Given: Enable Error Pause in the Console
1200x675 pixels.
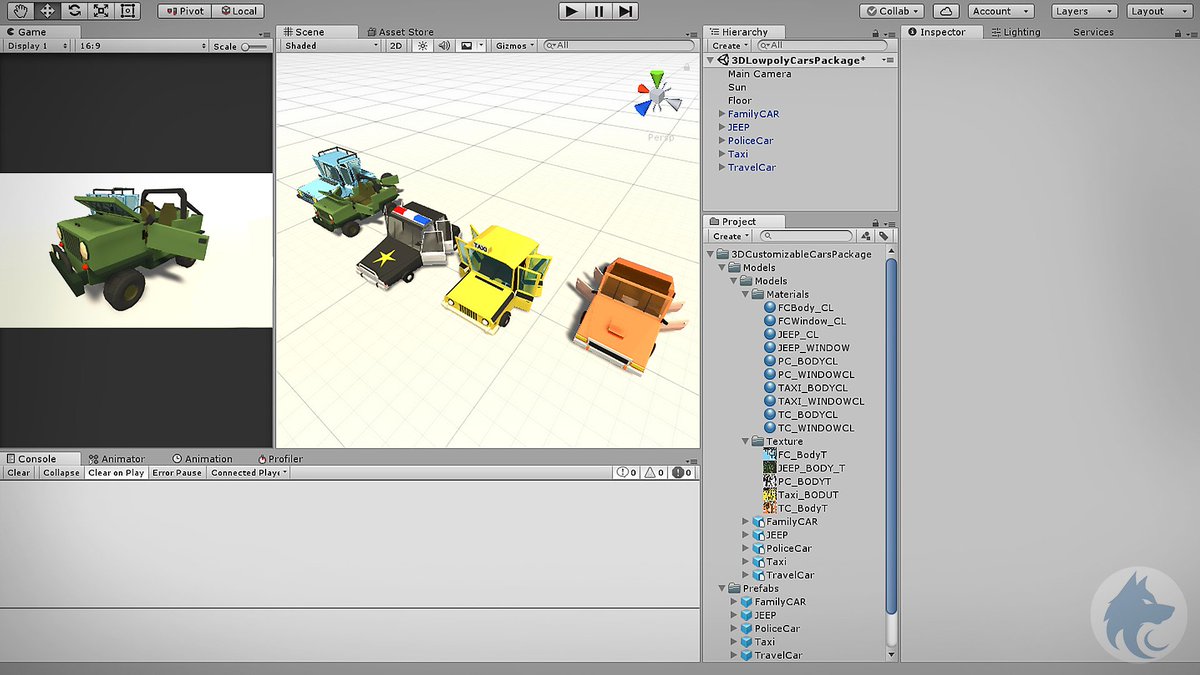Looking at the screenshot, I should (177, 472).
